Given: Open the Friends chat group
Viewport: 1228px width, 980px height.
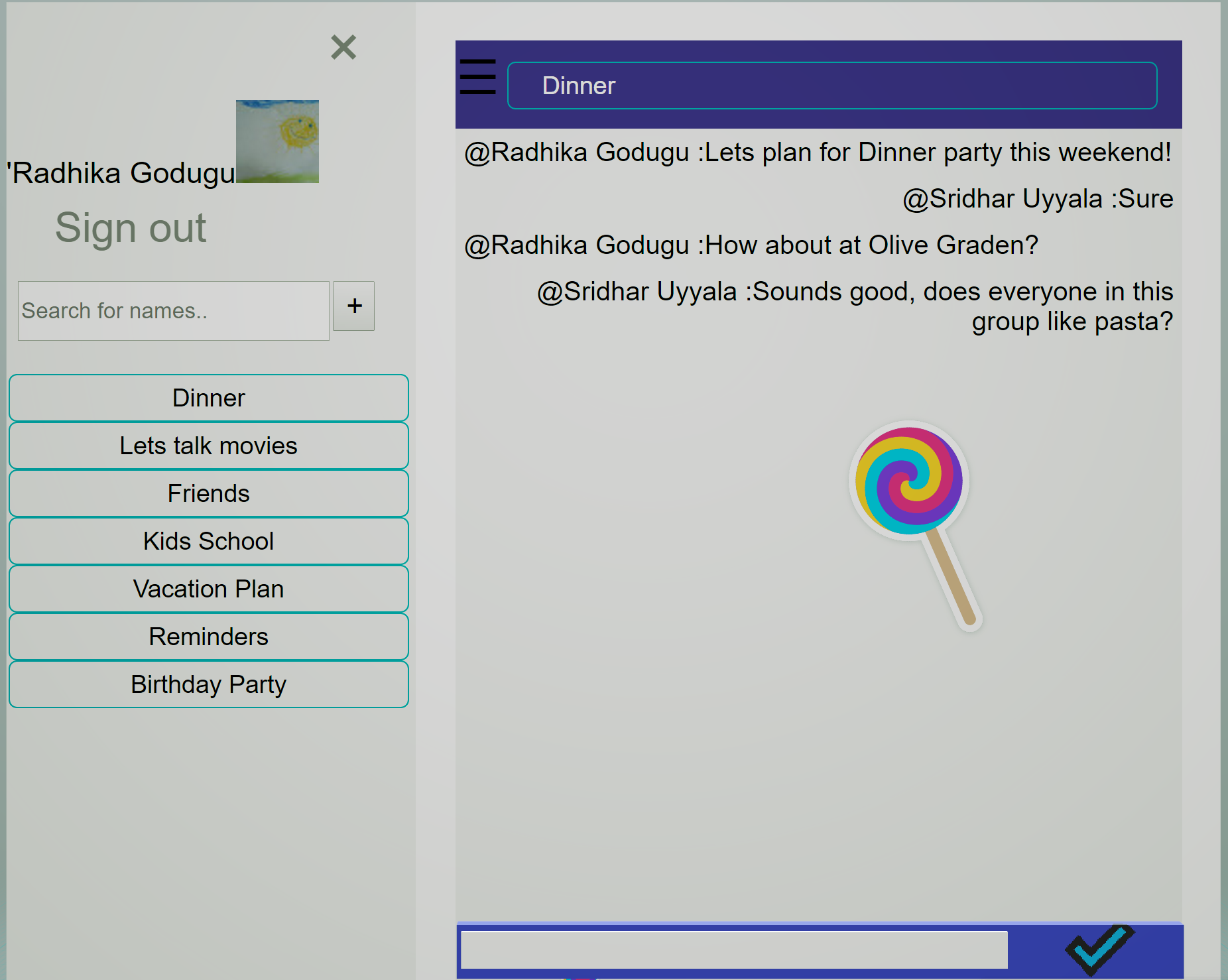Looking at the screenshot, I should (208, 493).
